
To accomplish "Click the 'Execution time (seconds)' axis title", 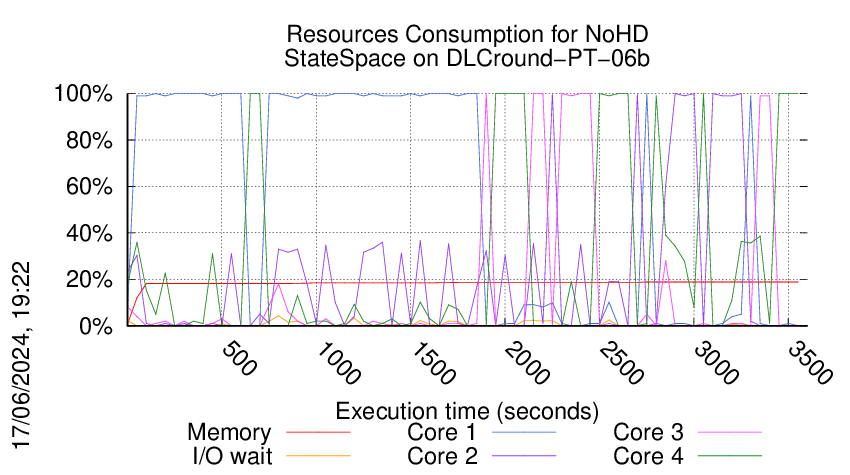I will [467, 411].
